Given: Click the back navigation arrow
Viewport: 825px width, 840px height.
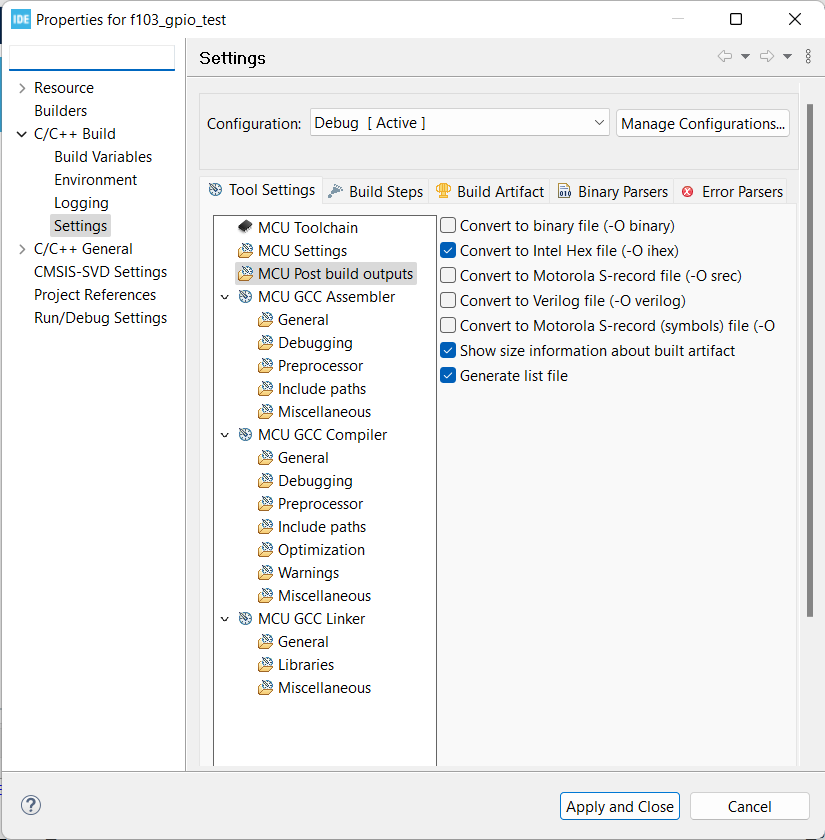Looking at the screenshot, I should [x=725, y=56].
